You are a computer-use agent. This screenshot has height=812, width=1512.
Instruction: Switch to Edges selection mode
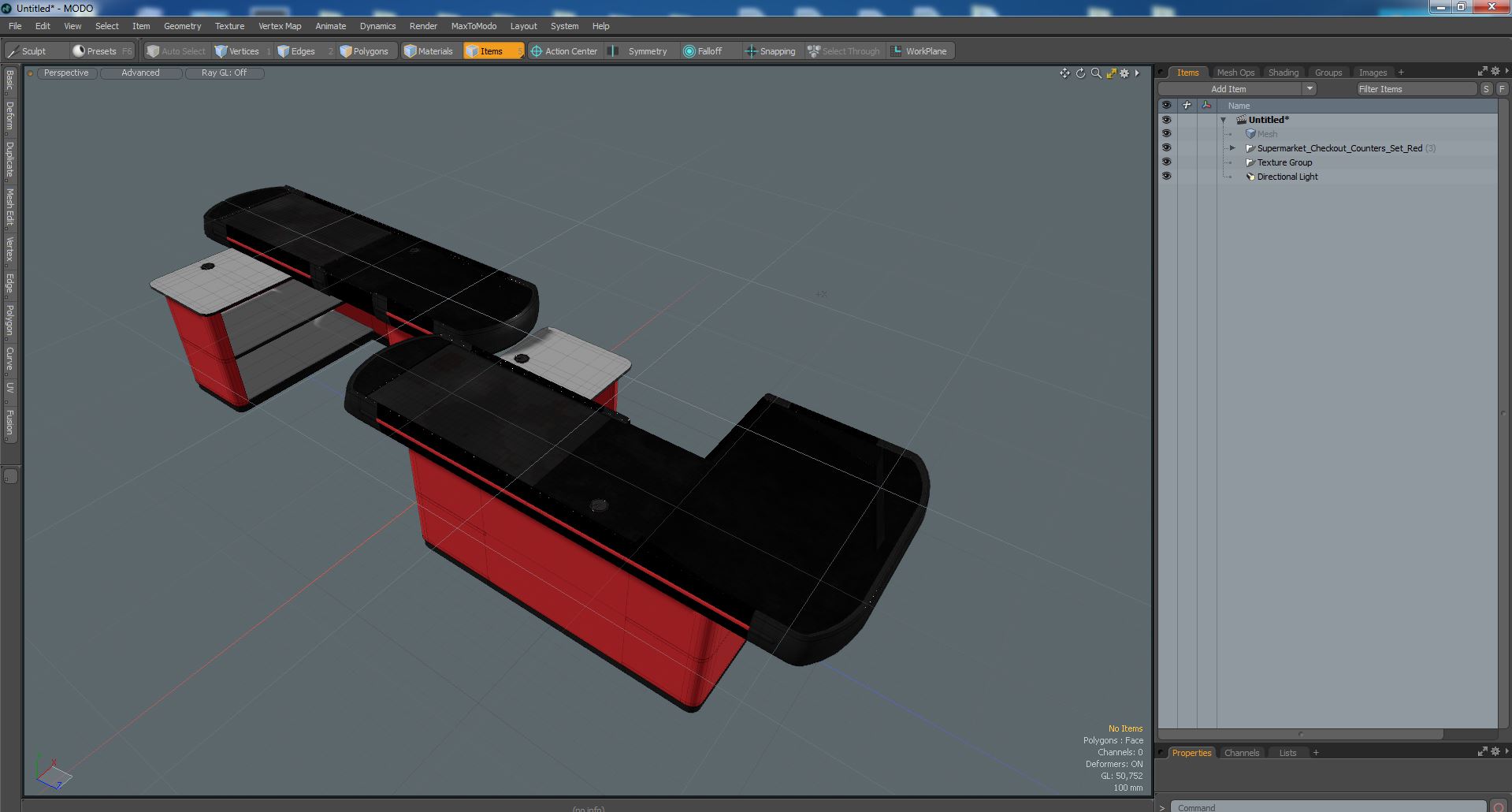(x=304, y=51)
